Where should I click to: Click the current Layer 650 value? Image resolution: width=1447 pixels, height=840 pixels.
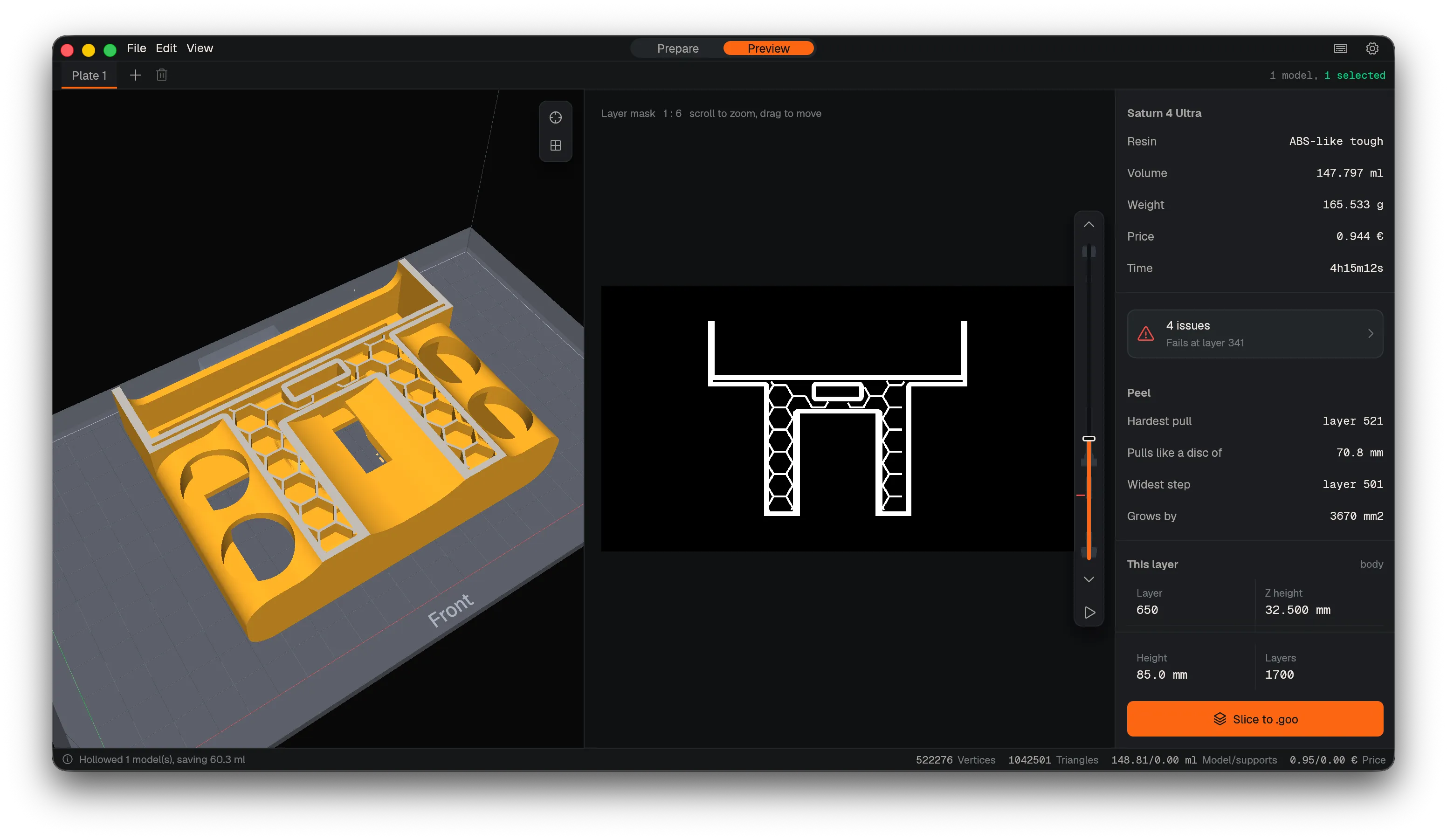(x=1147, y=610)
